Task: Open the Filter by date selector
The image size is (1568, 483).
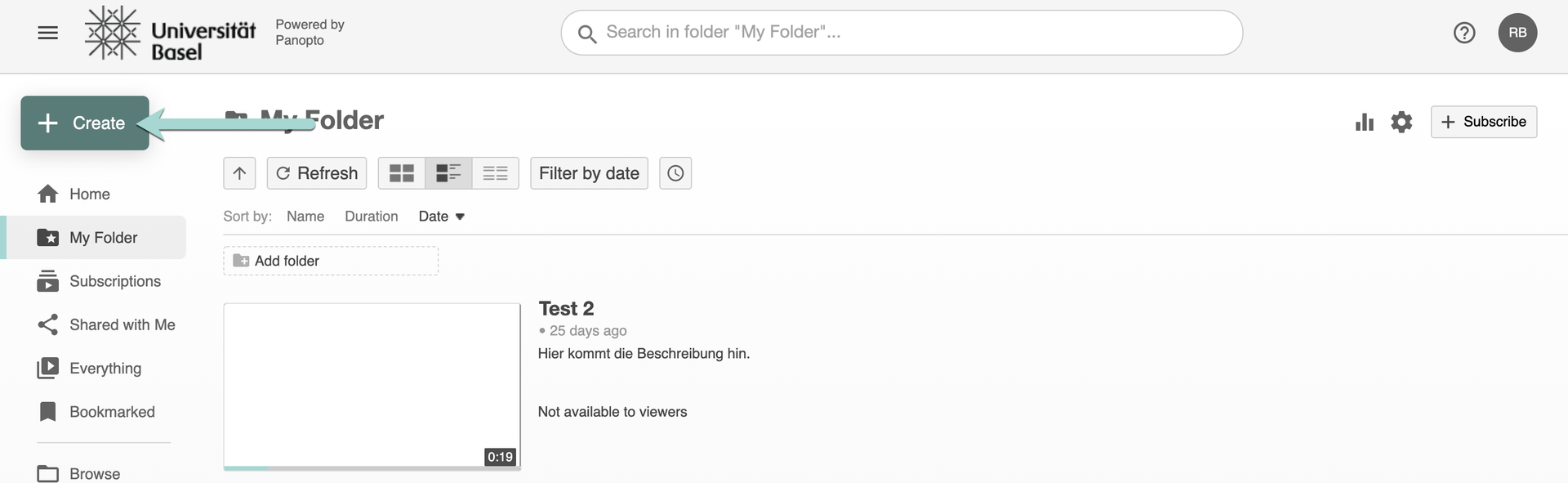Action: pos(589,173)
